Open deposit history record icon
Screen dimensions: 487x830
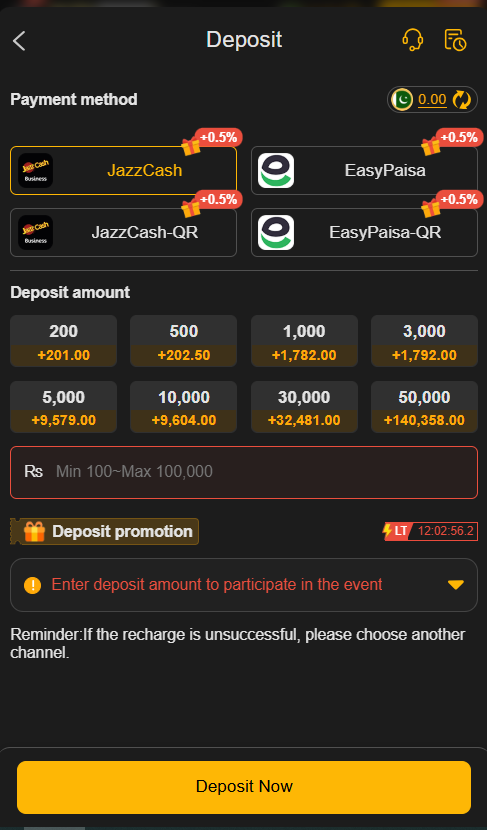455,40
